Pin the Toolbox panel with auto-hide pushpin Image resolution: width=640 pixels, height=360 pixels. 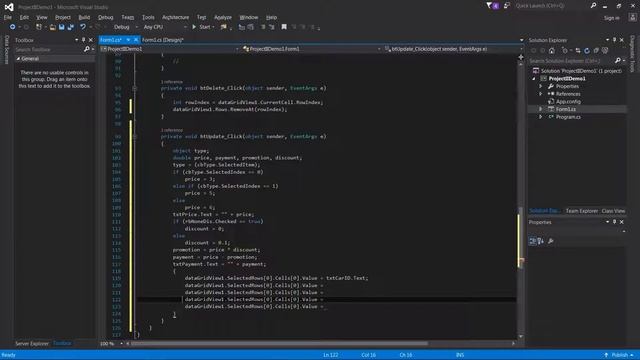pos(83,40)
